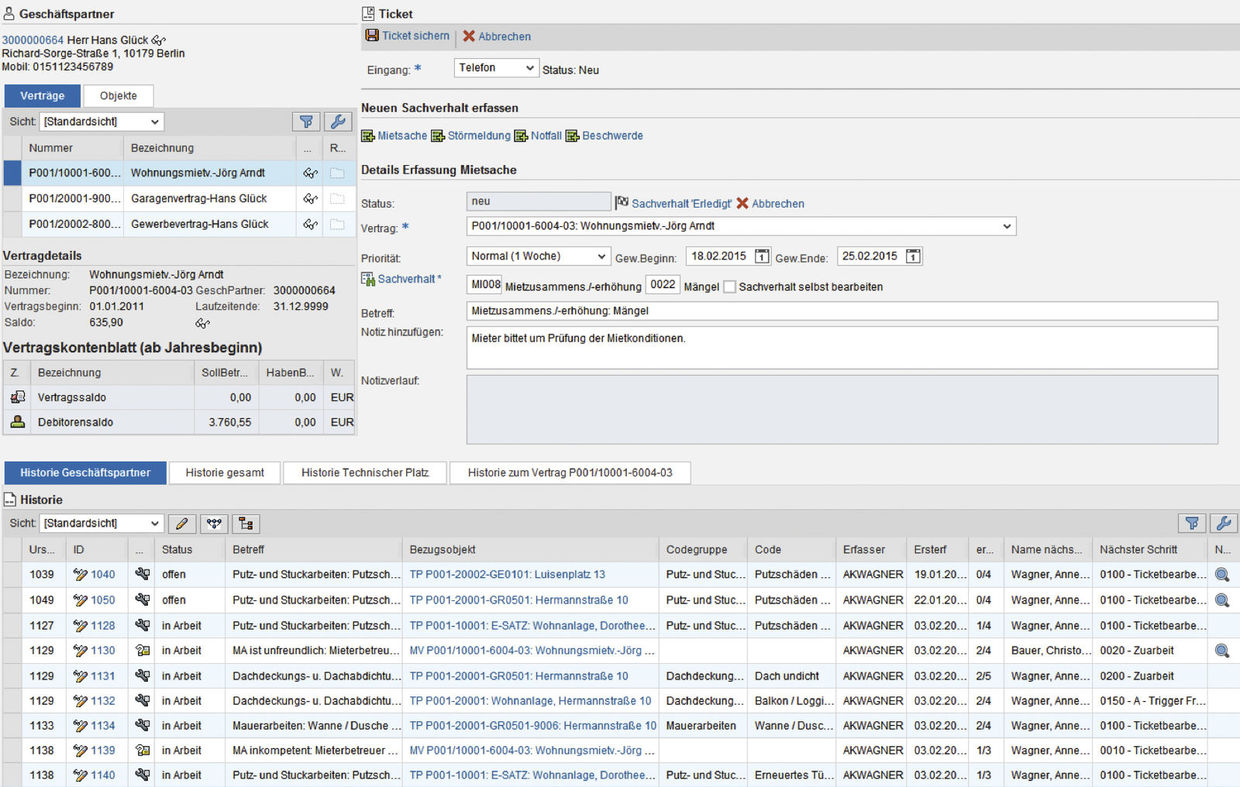Open business partner 3000000664 link

point(33,40)
